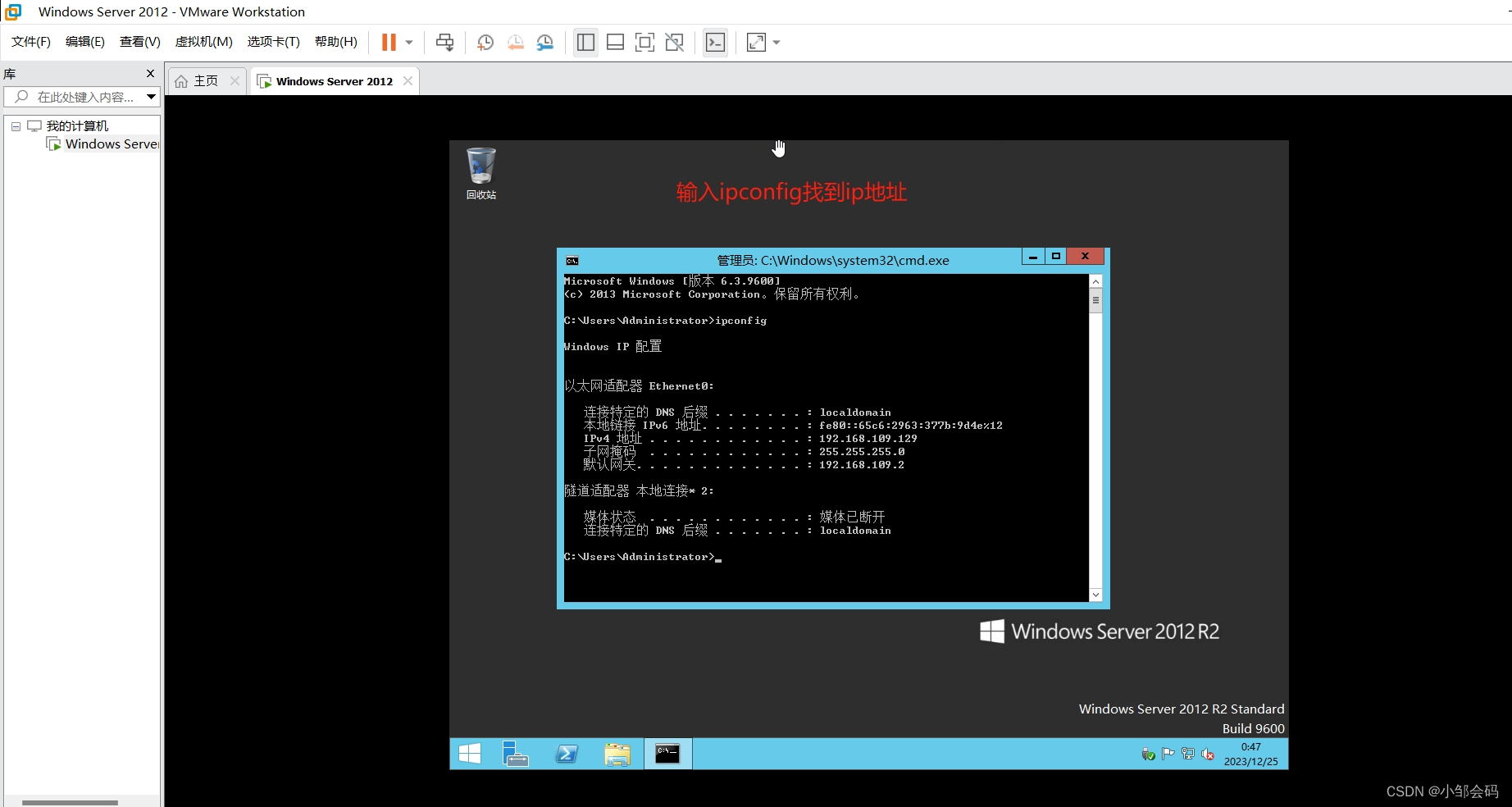Open the 选项卡(T) menu
1512x807 pixels.
click(274, 42)
